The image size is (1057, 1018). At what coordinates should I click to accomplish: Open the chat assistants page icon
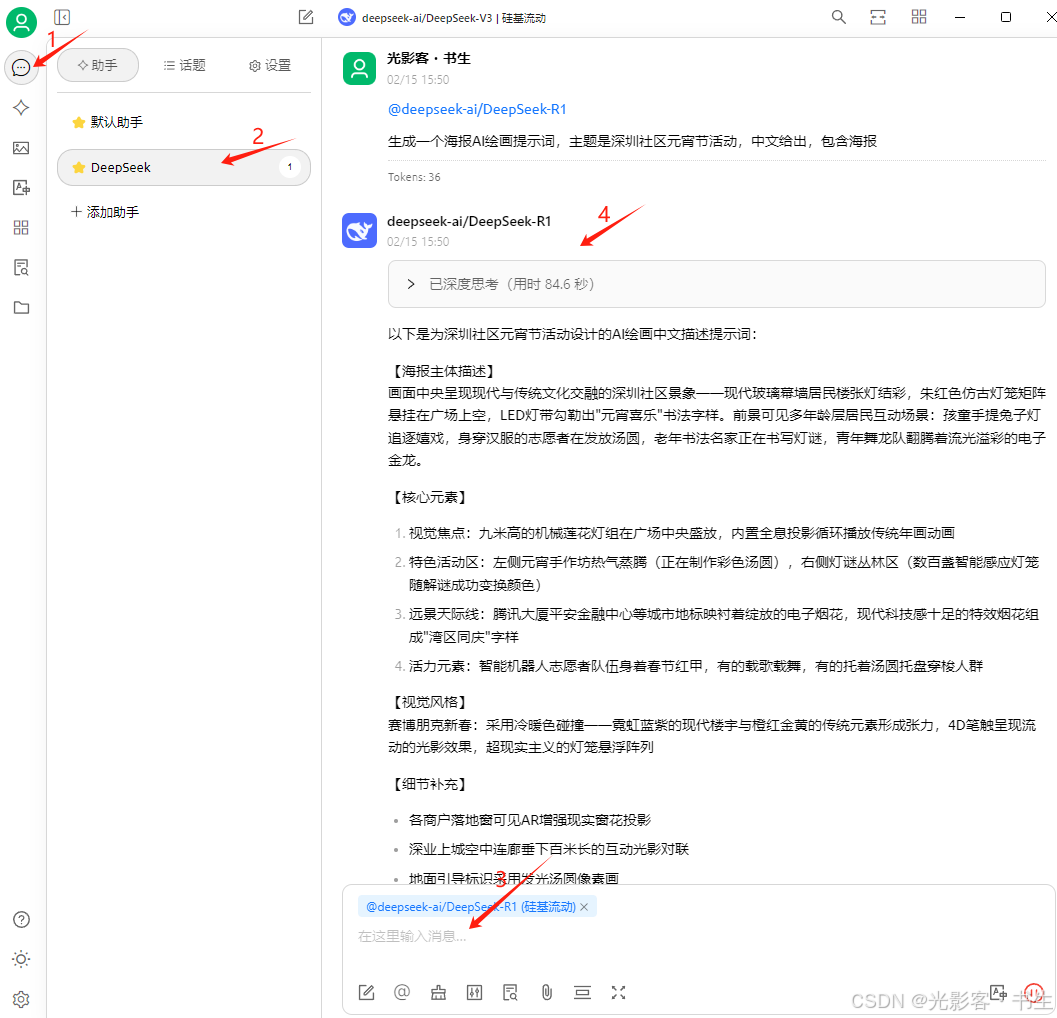click(x=21, y=67)
